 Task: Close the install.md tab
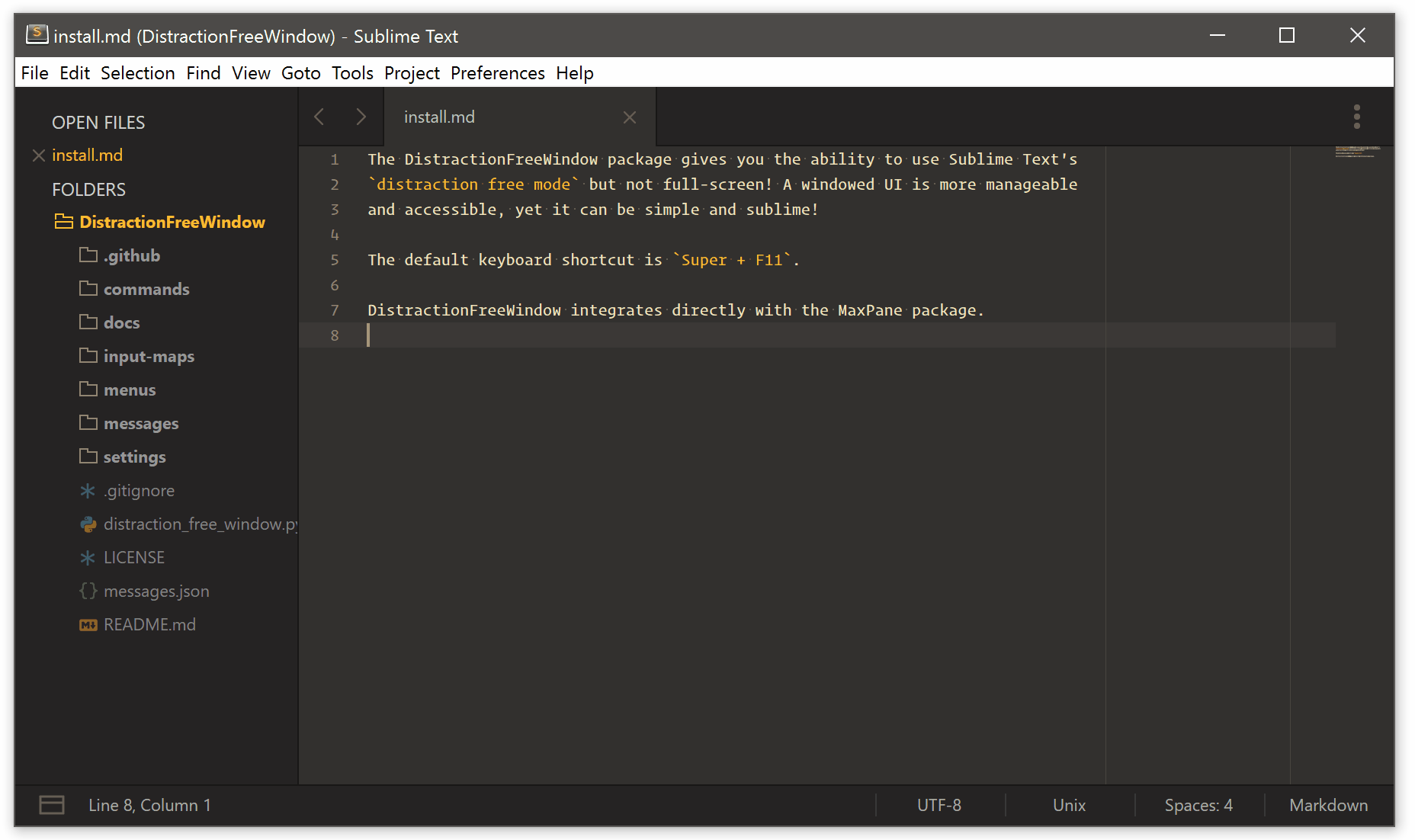630,117
